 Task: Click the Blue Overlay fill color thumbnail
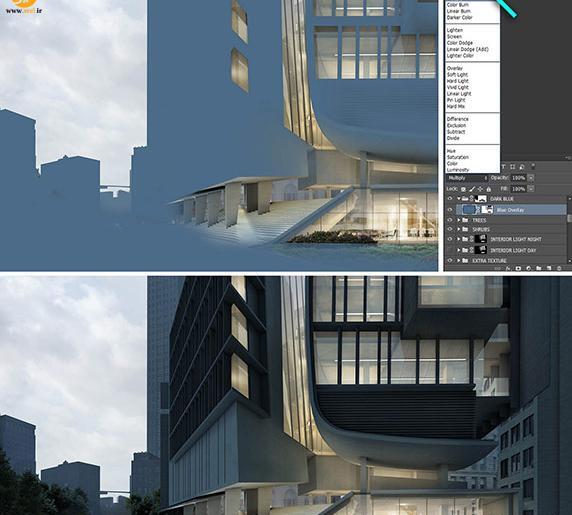point(469,210)
